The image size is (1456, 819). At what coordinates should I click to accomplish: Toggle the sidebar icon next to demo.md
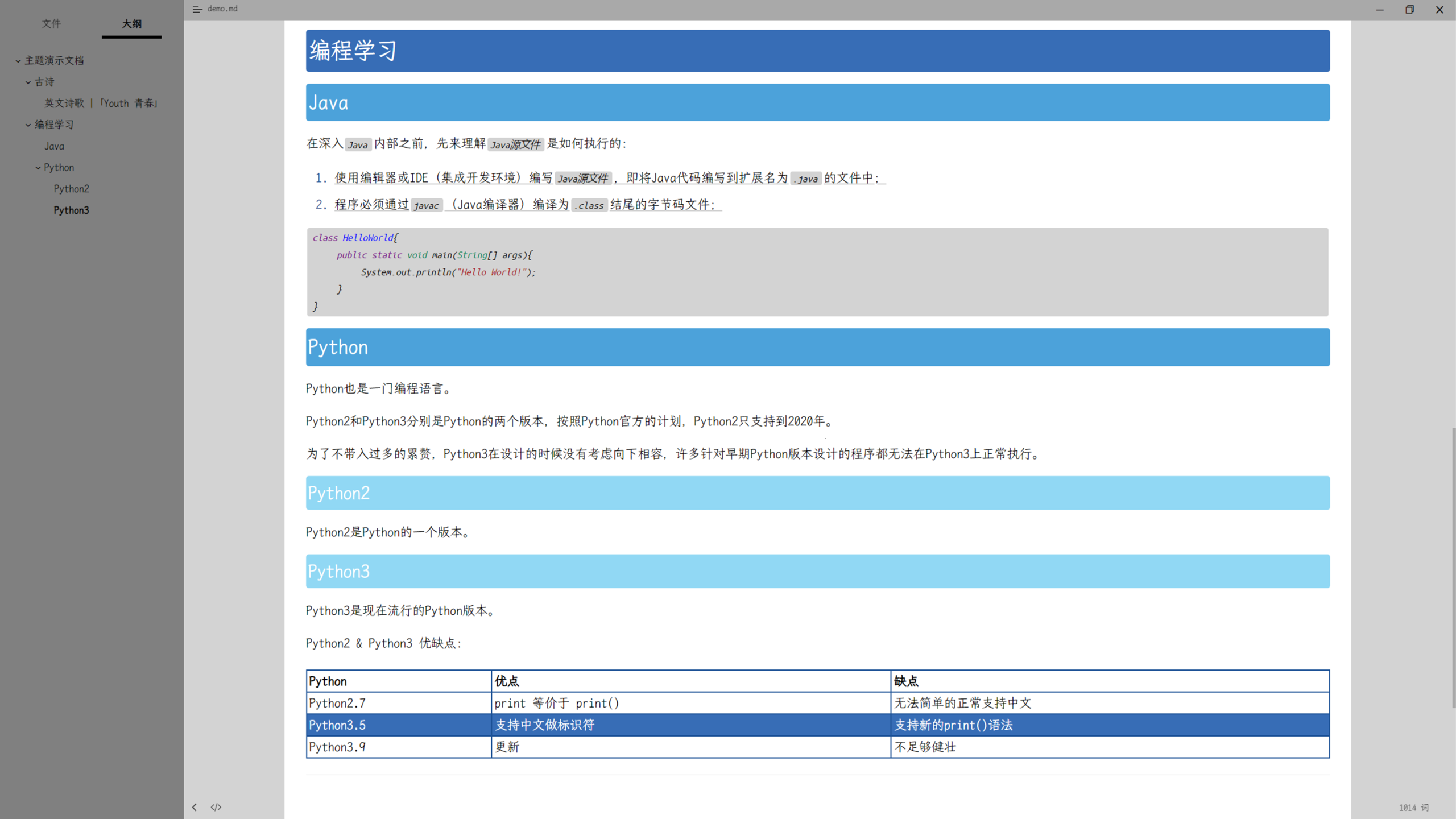tap(197, 9)
